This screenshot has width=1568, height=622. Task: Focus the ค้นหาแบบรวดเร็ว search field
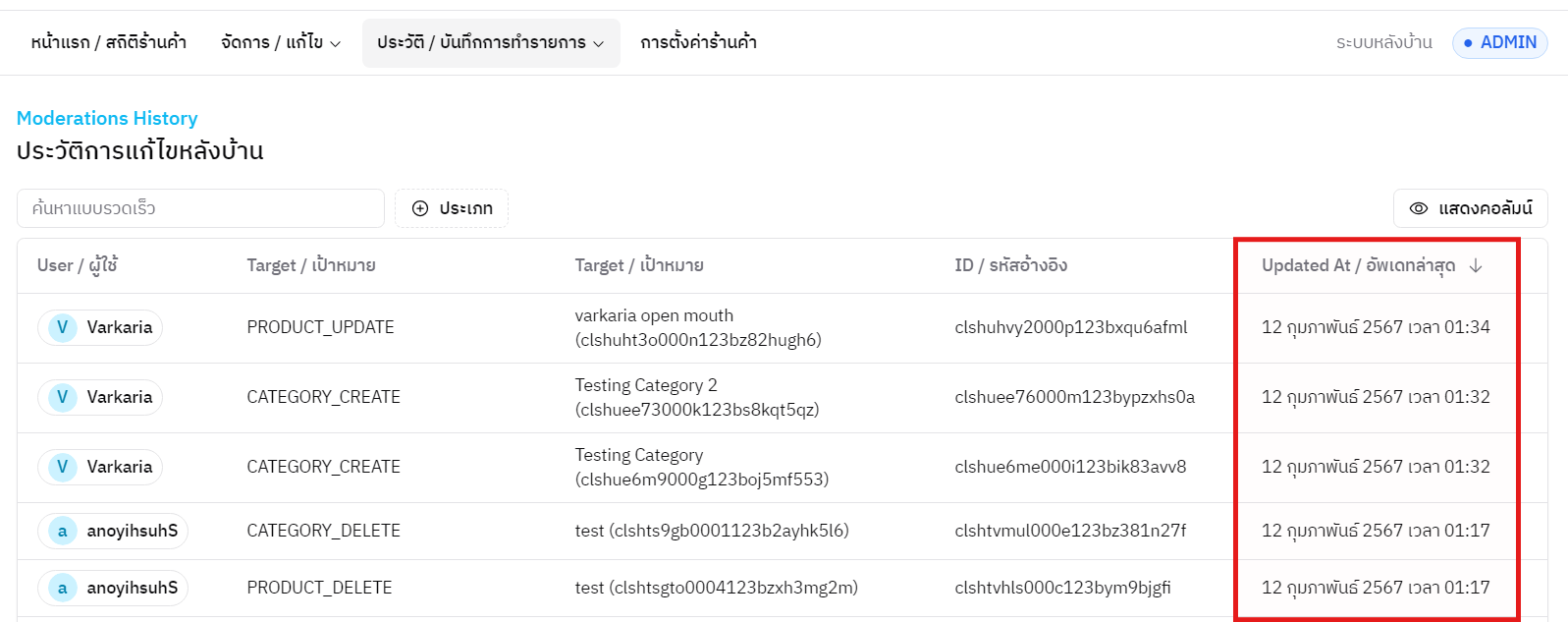coord(200,208)
